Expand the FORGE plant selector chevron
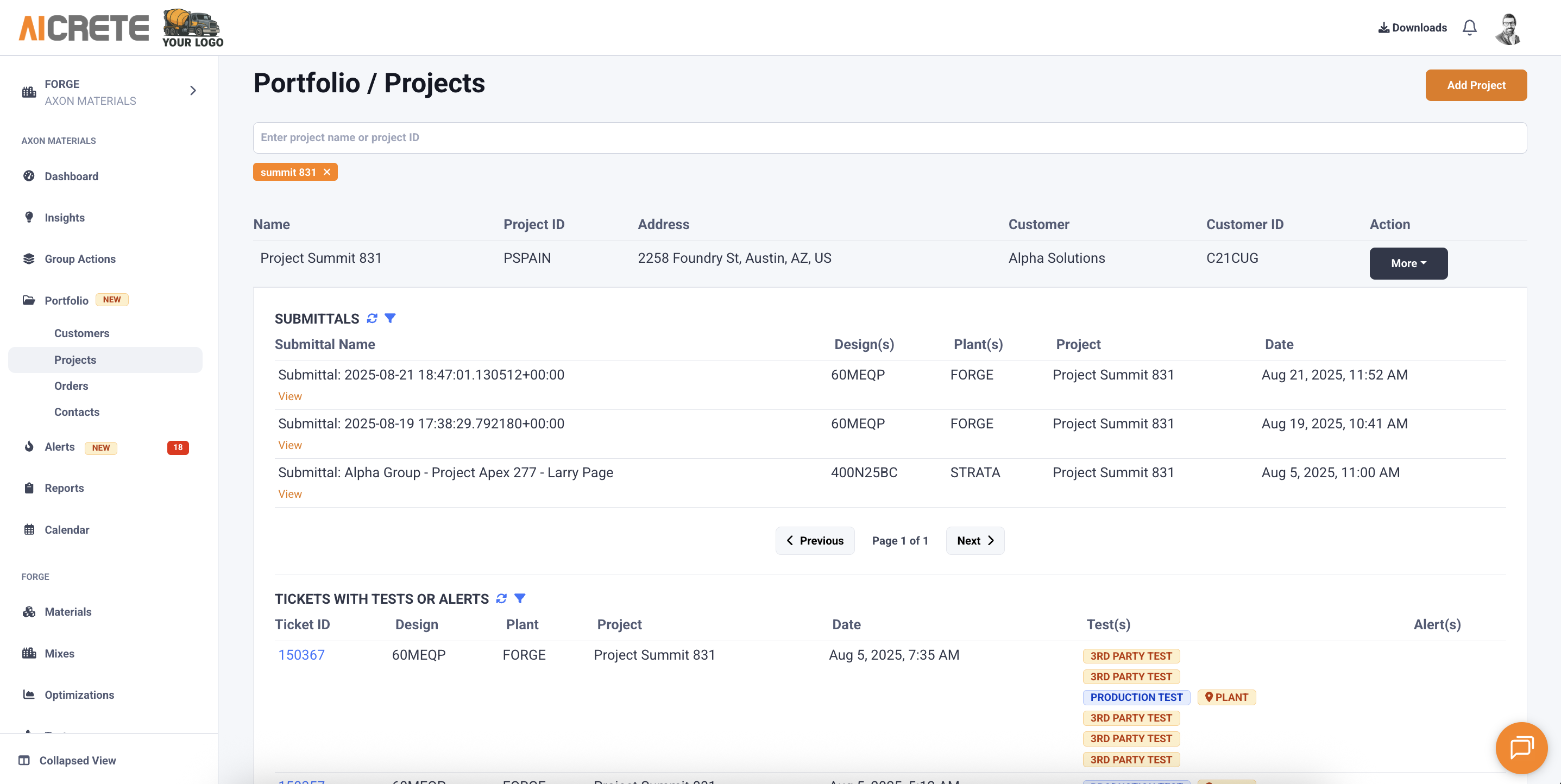 click(x=193, y=91)
